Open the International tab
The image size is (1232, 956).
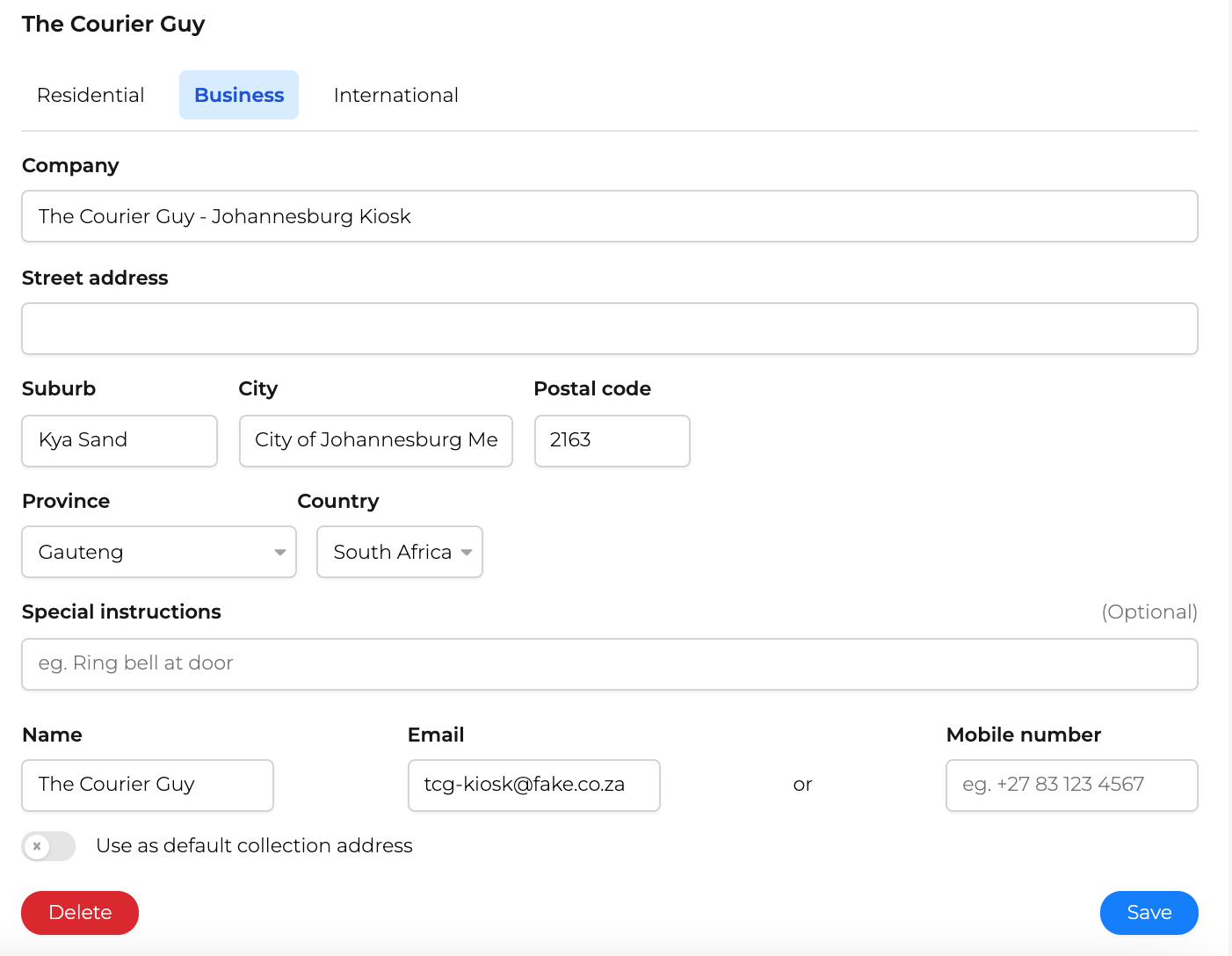pyautogui.click(x=396, y=95)
